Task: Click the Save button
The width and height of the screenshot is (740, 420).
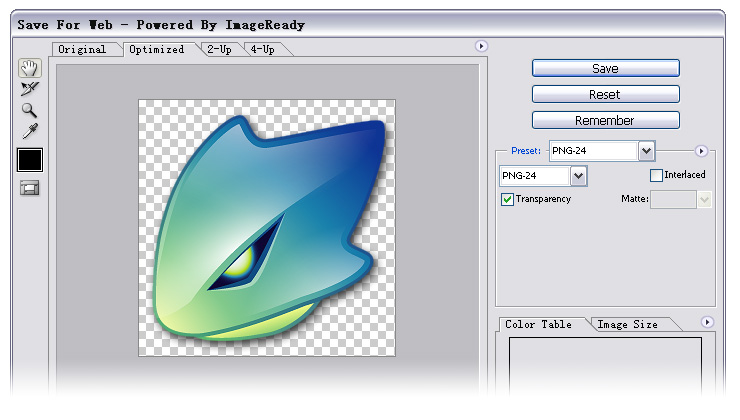Action: [x=605, y=68]
